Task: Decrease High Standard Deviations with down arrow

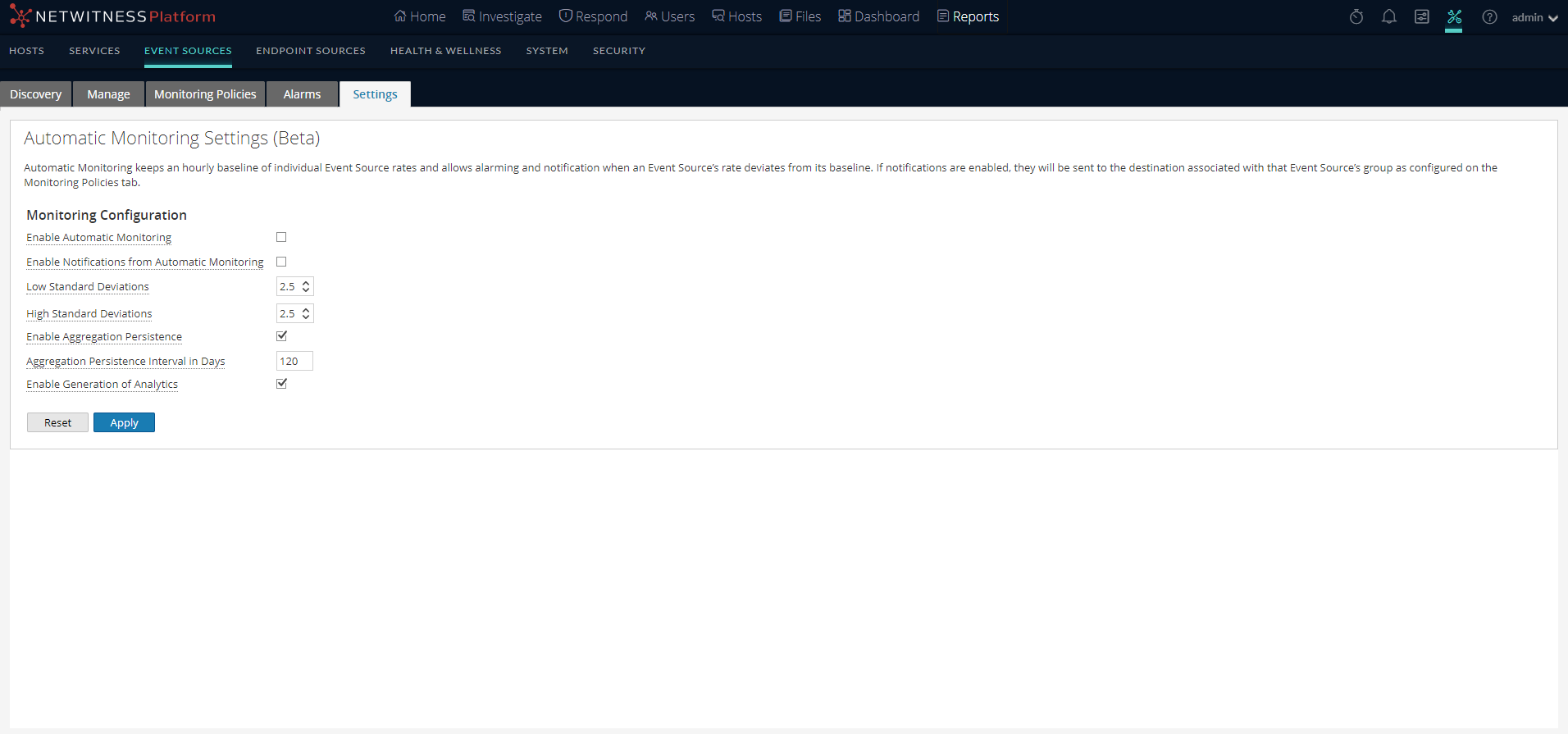Action: [x=306, y=317]
